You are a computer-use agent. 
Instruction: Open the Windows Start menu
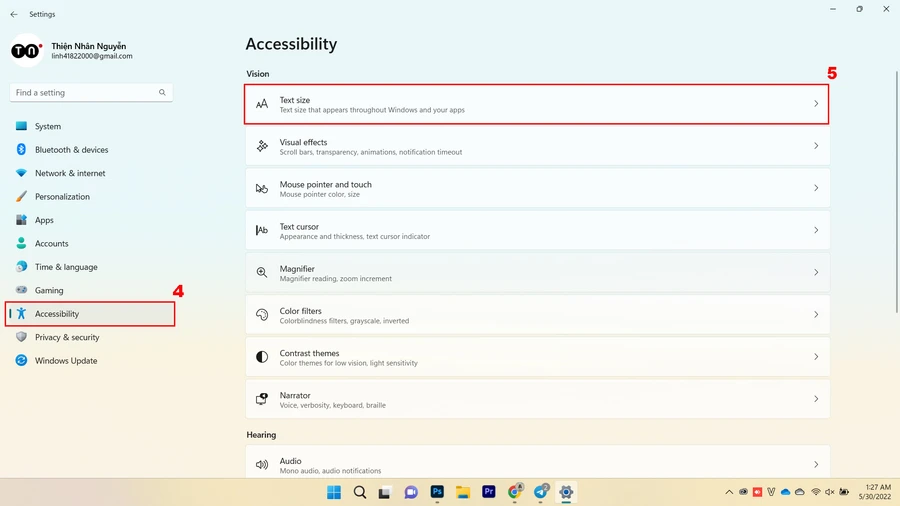pyautogui.click(x=333, y=492)
